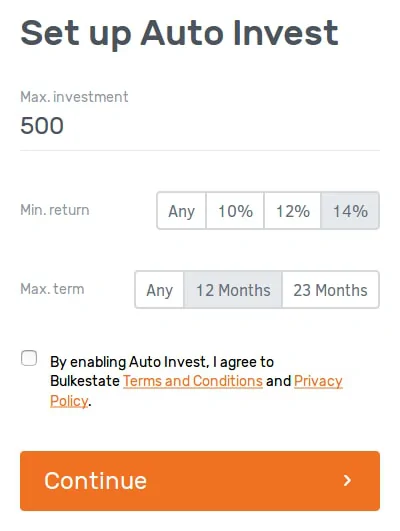Click the orange Continue button
This screenshot has height=531, width=400.
[200, 481]
